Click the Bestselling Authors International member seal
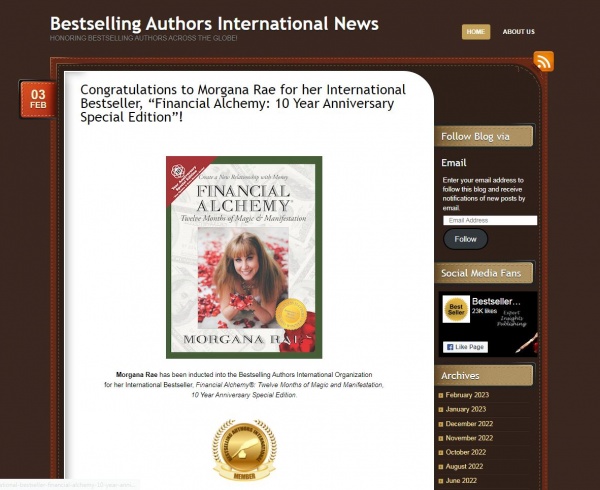Image resolution: width=600 pixels, height=490 pixels. [x=245, y=450]
